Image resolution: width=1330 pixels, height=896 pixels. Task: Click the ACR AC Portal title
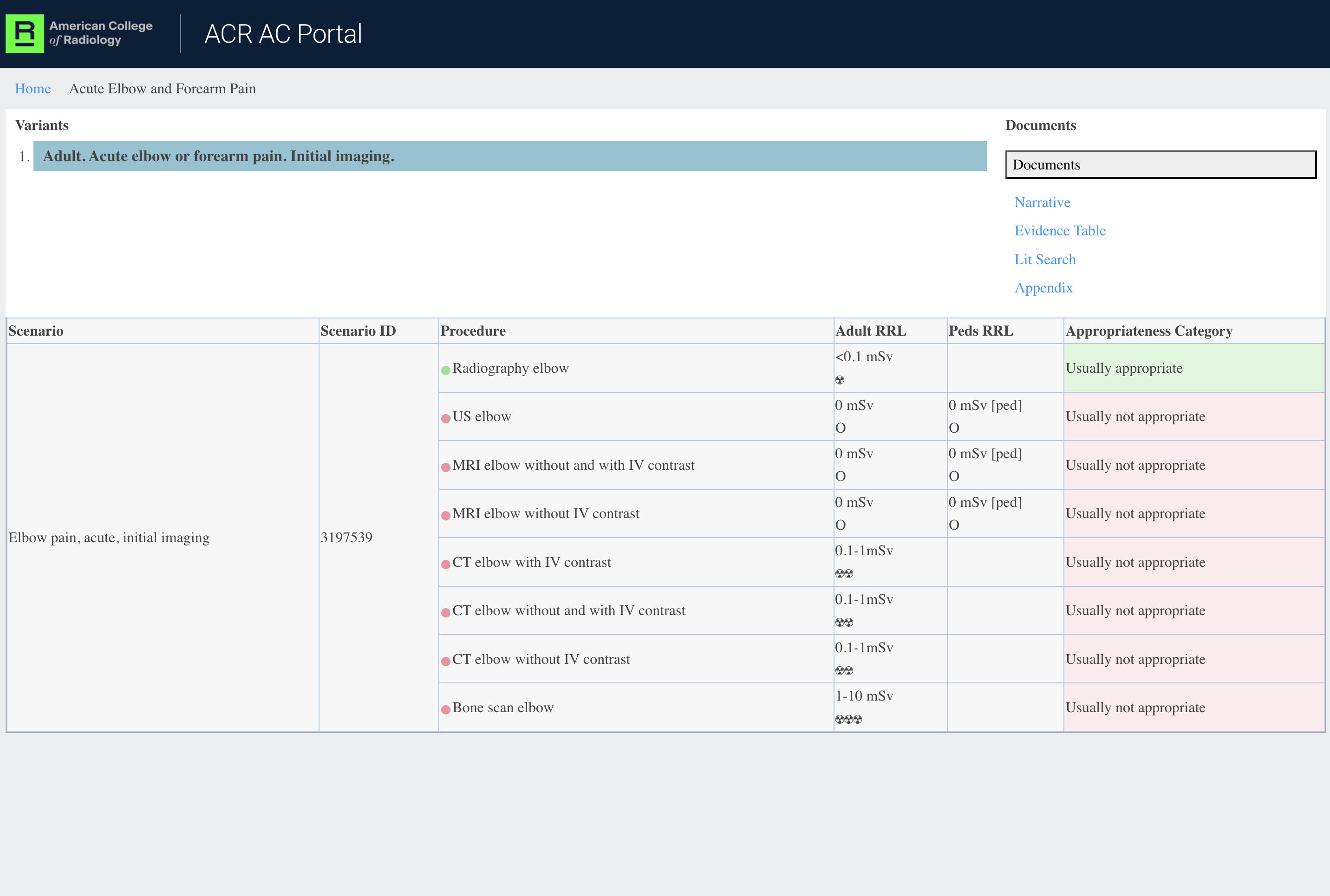click(x=283, y=34)
